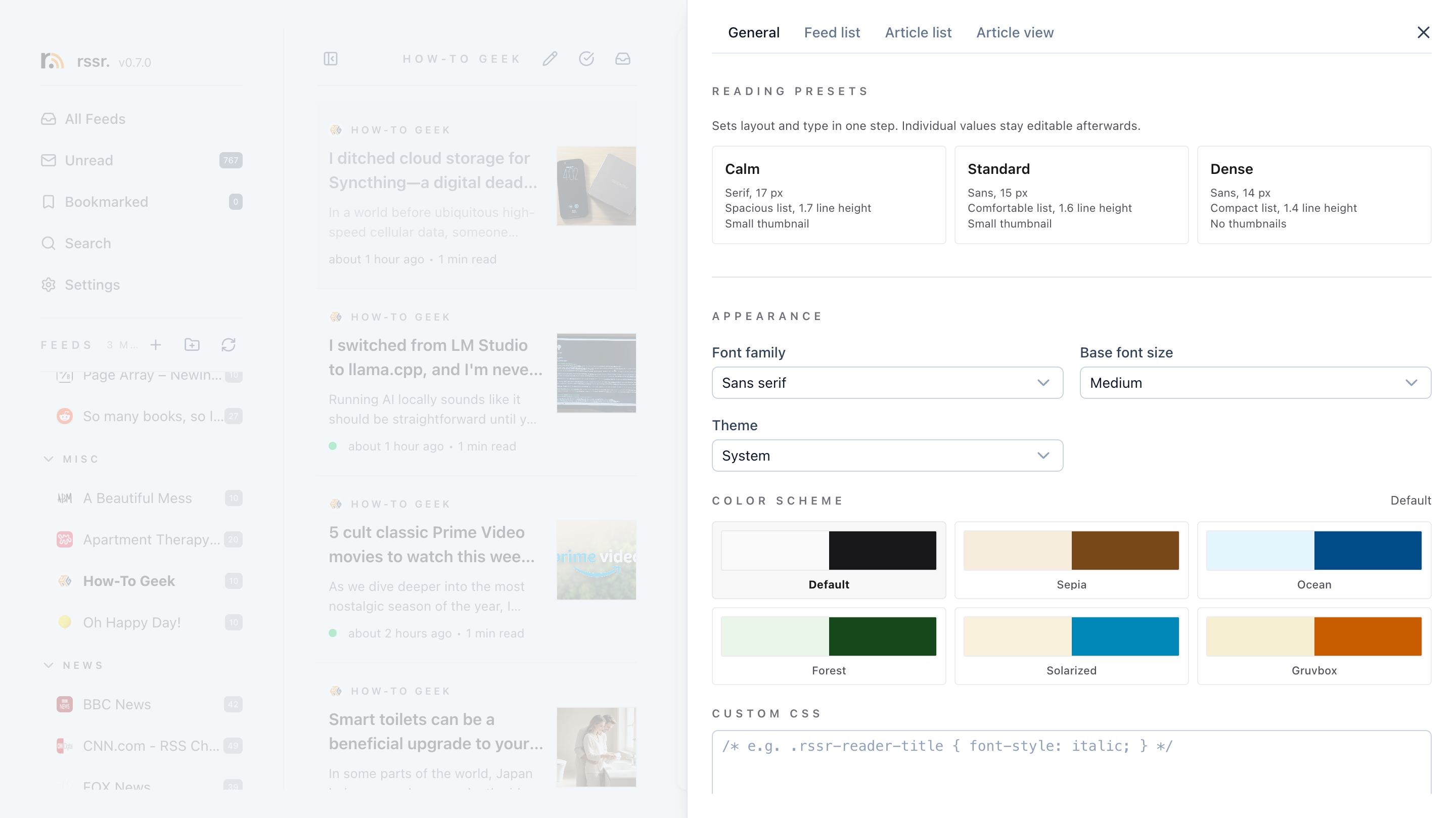Switch to the General tab

point(753,32)
